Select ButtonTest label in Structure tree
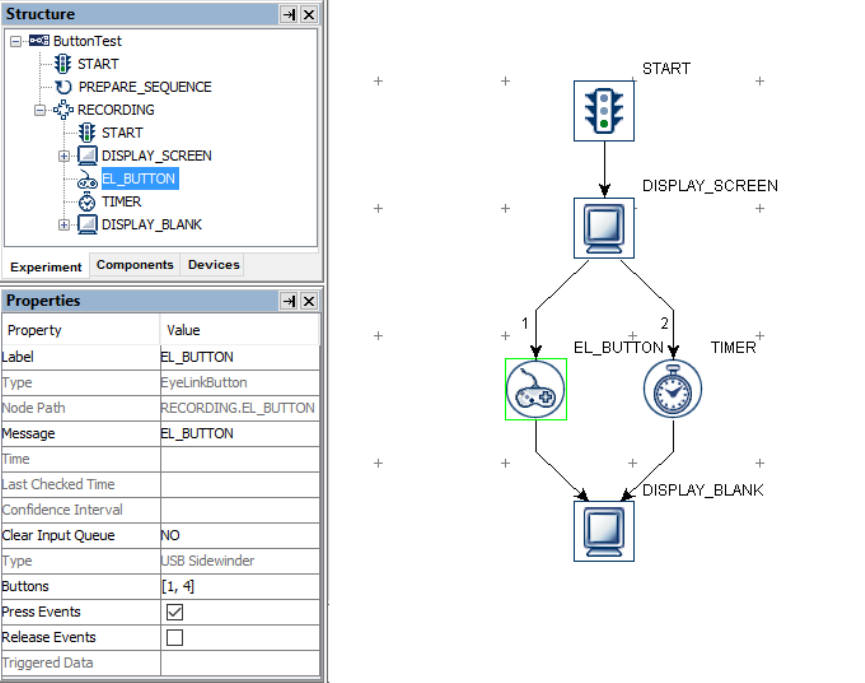Viewport: 865px width, 683px height. tap(87, 41)
